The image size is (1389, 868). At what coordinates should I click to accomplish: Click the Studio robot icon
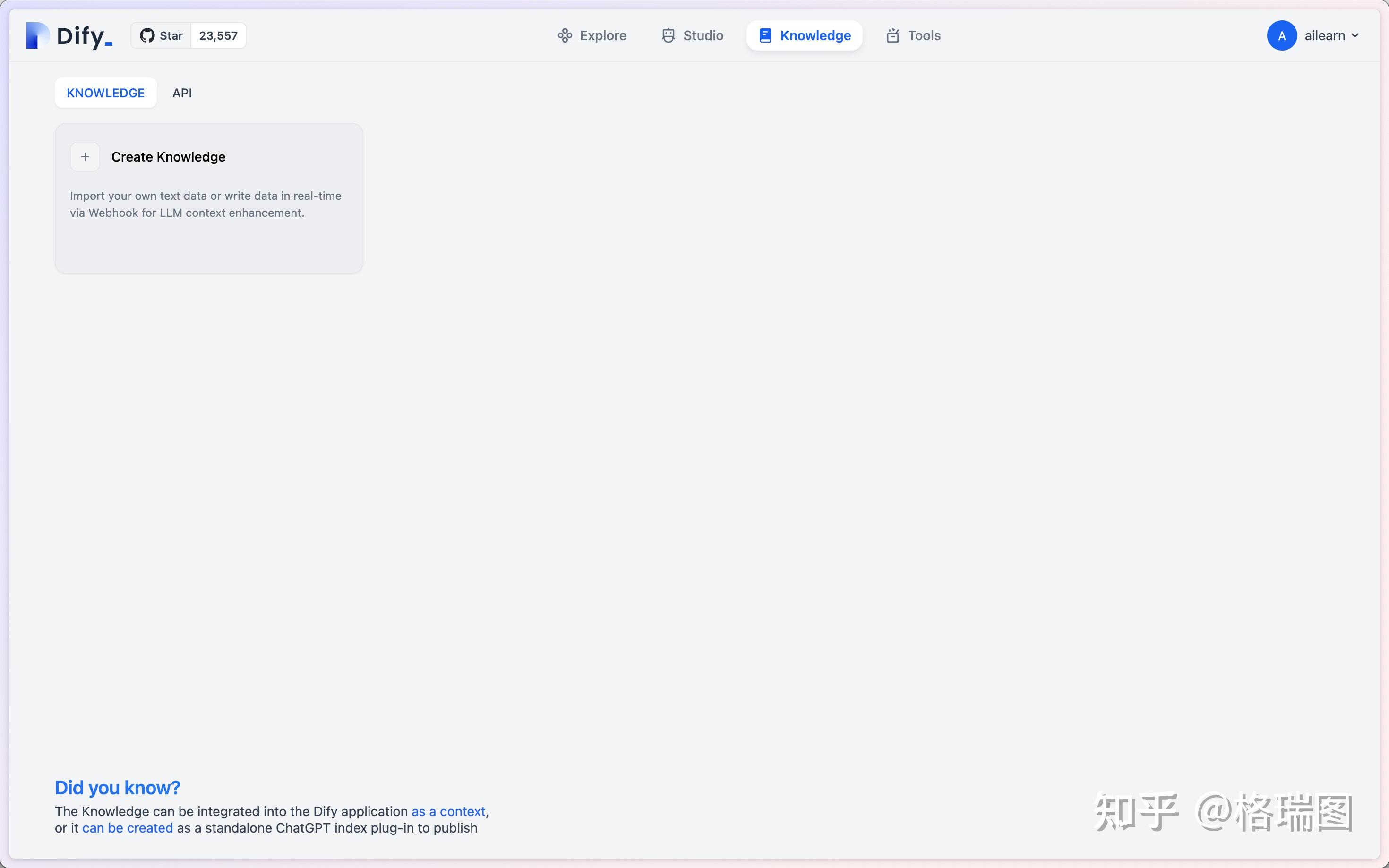coord(668,35)
